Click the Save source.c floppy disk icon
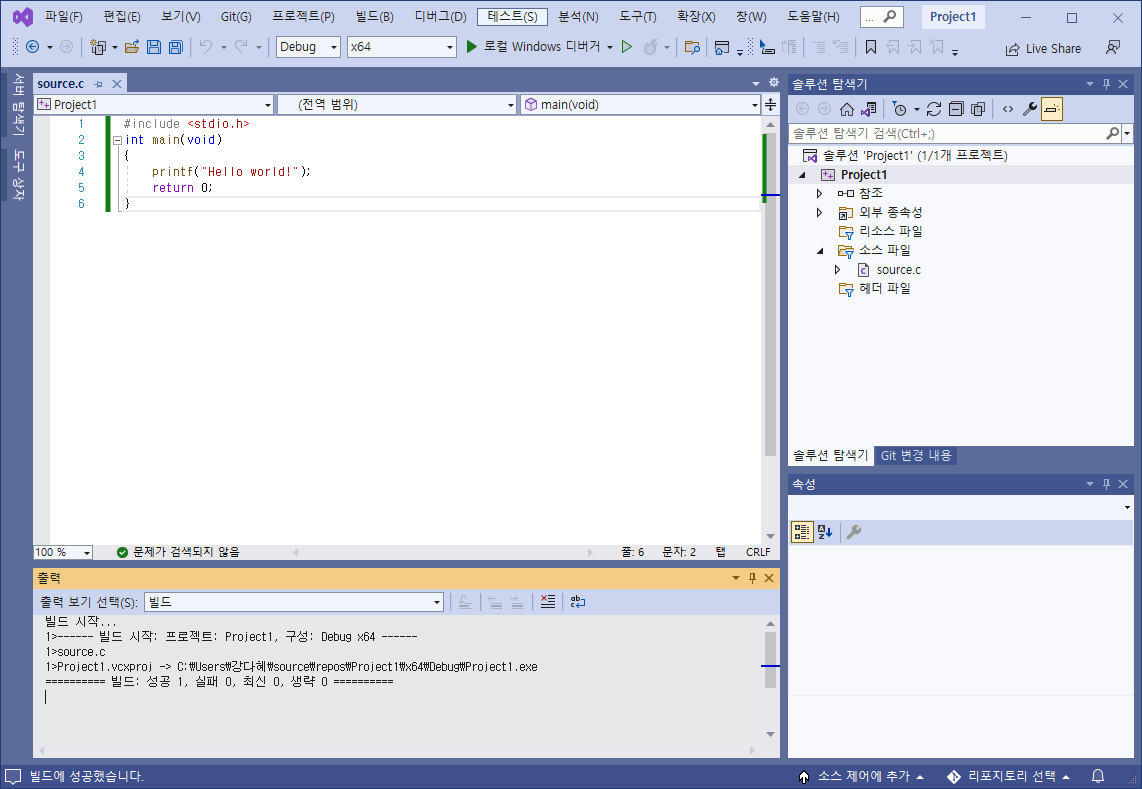Screen dimensions: 1142x789 (154, 47)
